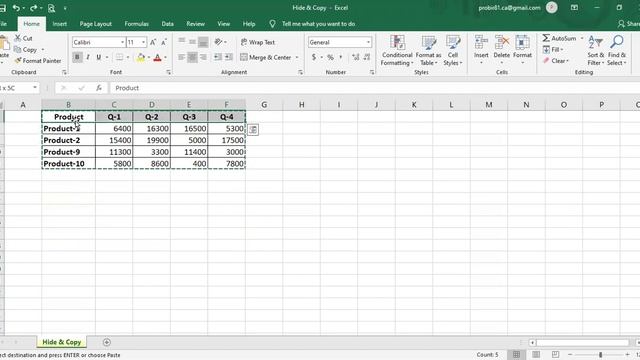The width and height of the screenshot is (640, 360).
Task: Open the Formulas ribbon tab
Action: click(x=136, y=24)
